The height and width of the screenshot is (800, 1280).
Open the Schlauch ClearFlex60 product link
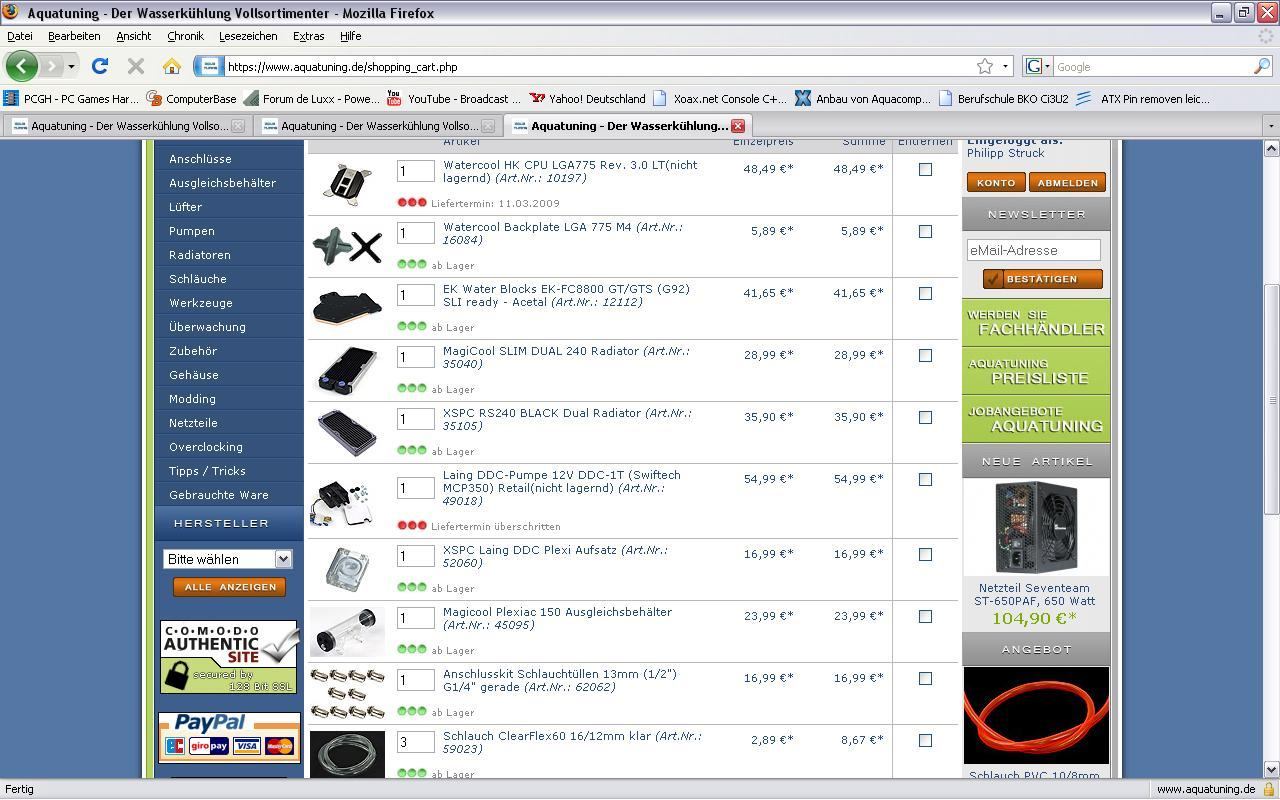573,742
